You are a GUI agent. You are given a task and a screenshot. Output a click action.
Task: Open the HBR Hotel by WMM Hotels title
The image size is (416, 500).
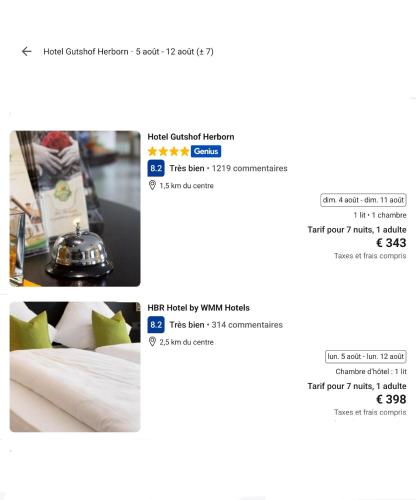click(198, 308)
